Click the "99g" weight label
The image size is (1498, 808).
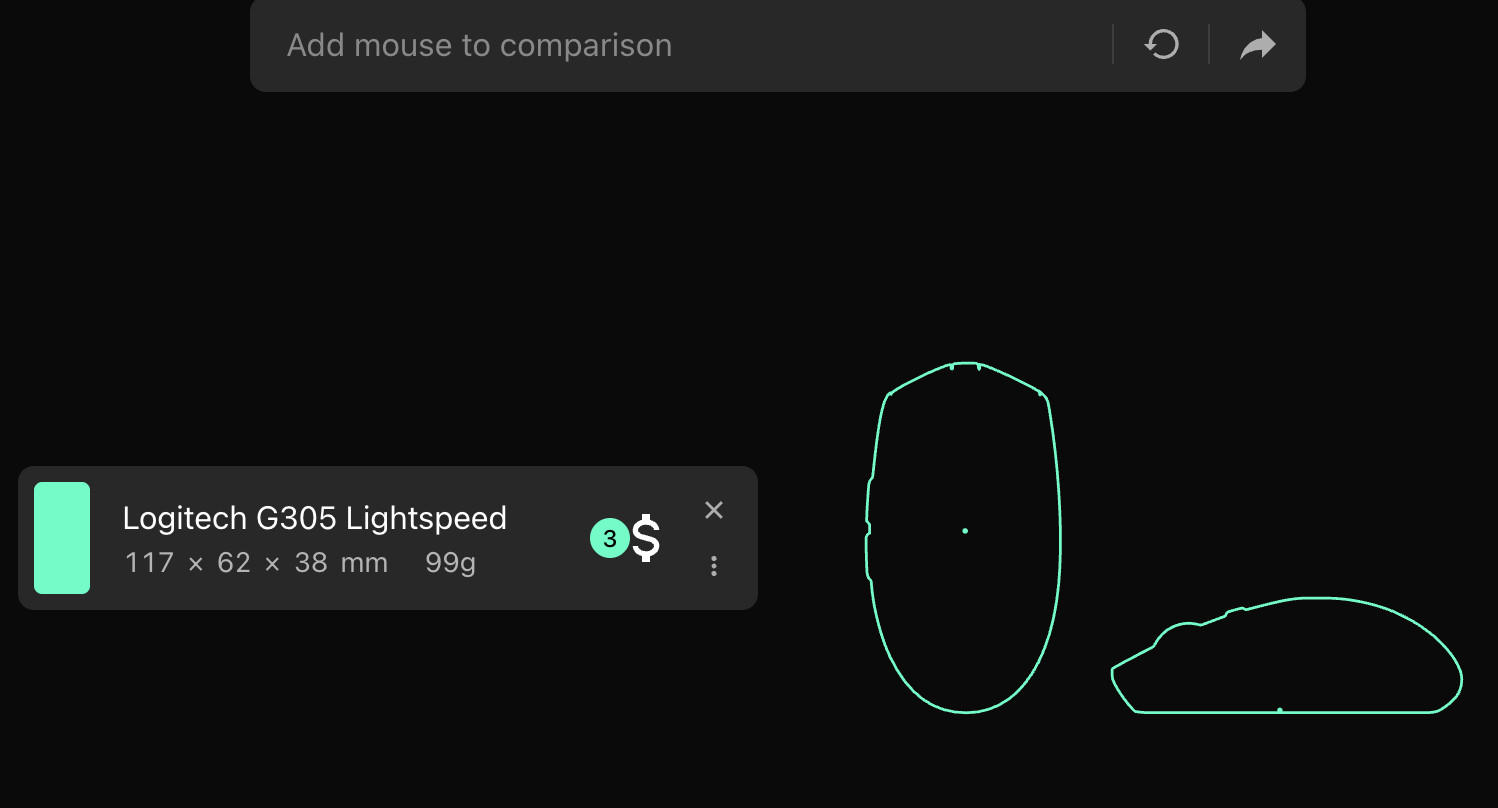point(449,562)
